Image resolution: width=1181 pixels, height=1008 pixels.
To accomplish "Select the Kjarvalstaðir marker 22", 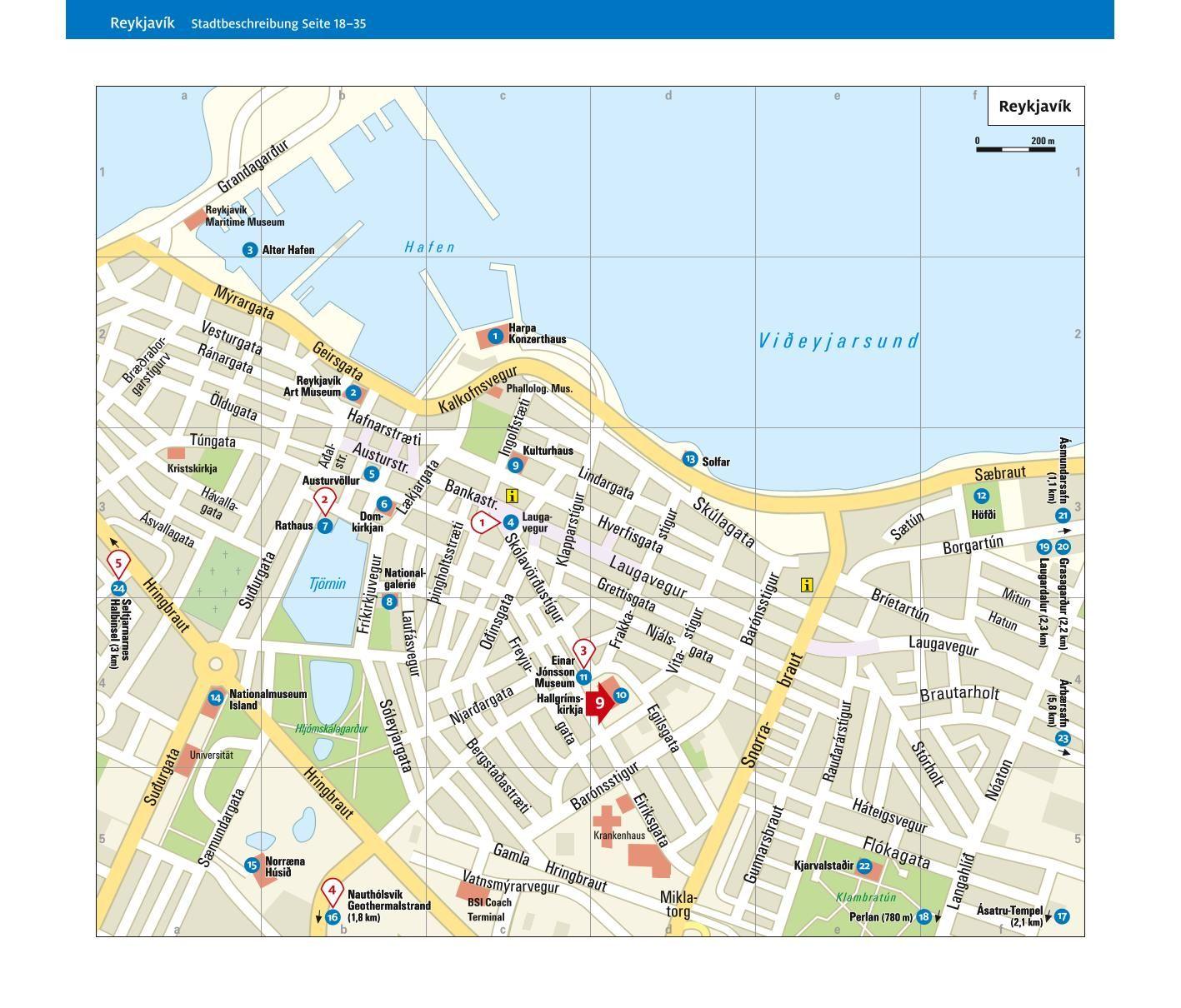I will (864, 866).
